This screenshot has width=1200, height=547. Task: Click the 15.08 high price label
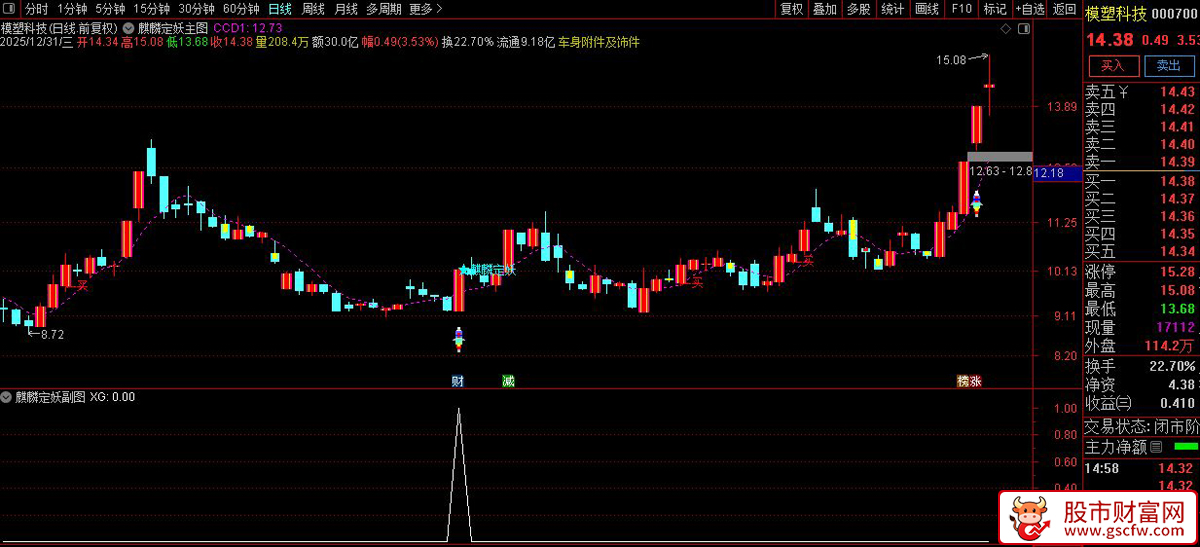951,60
